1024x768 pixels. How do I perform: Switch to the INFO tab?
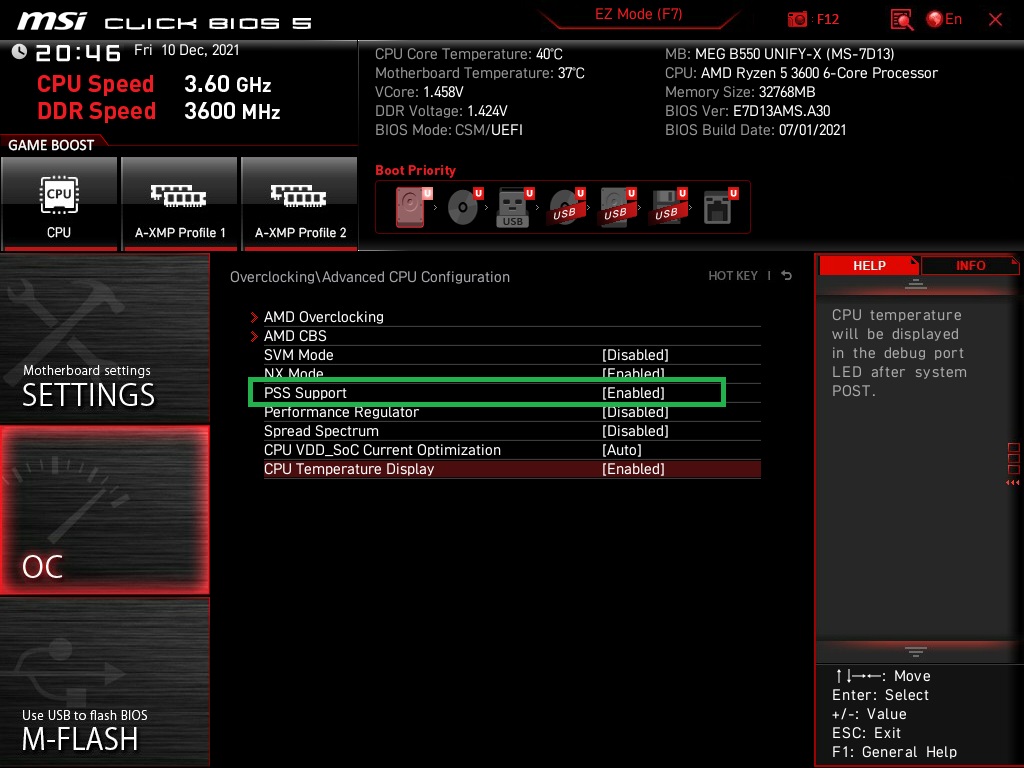(970, 265)
